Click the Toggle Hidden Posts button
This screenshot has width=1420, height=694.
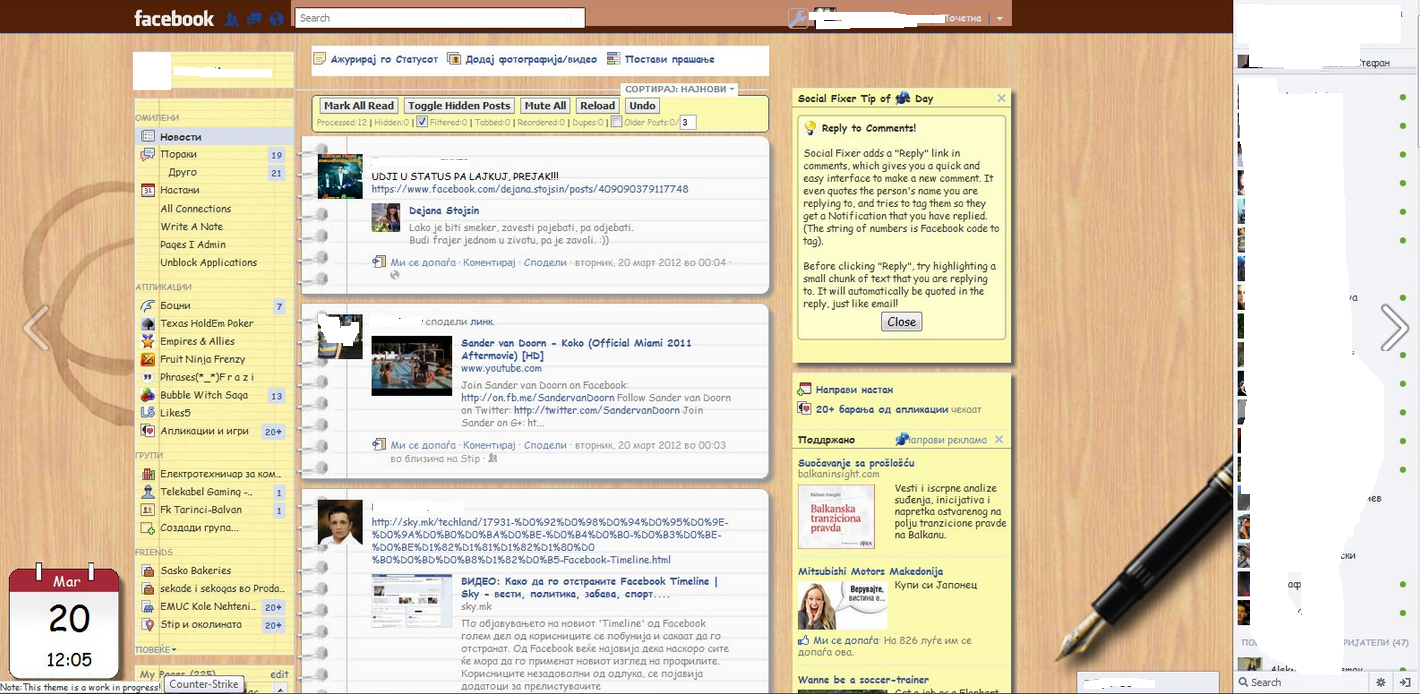[x=459, y=106]
